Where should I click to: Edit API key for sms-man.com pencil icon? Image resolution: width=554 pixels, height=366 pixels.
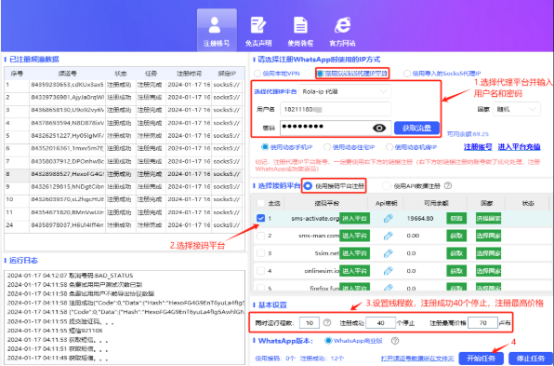click(x=388, y=236)
